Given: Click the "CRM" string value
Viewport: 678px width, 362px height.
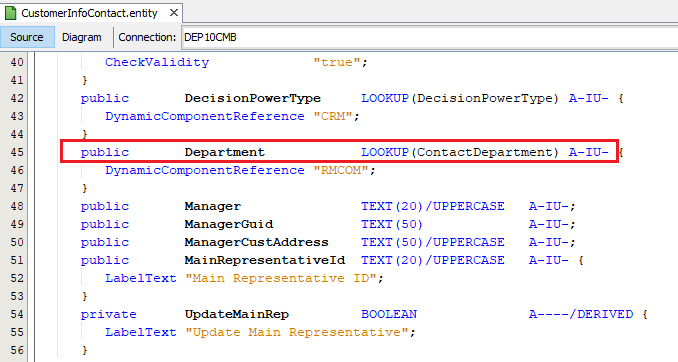Looking at the screenshot, I should (x=333, y=116).
